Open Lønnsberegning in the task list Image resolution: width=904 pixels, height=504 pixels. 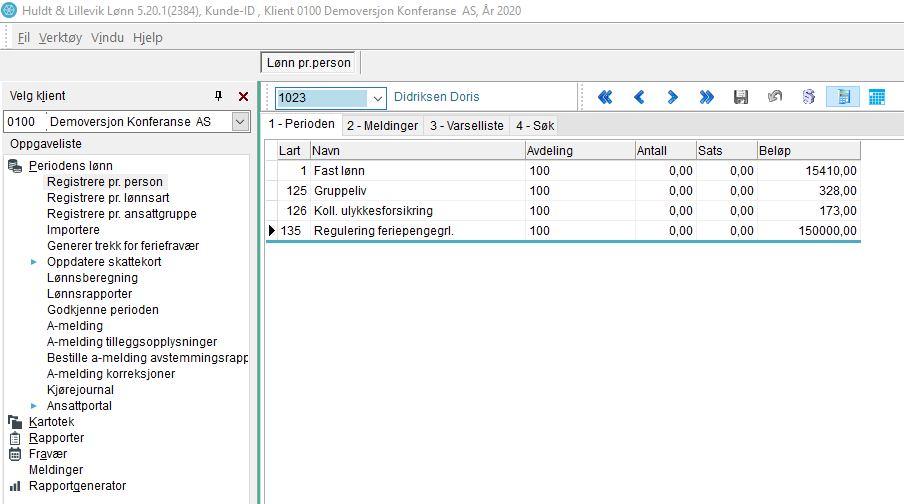(90, 278)
